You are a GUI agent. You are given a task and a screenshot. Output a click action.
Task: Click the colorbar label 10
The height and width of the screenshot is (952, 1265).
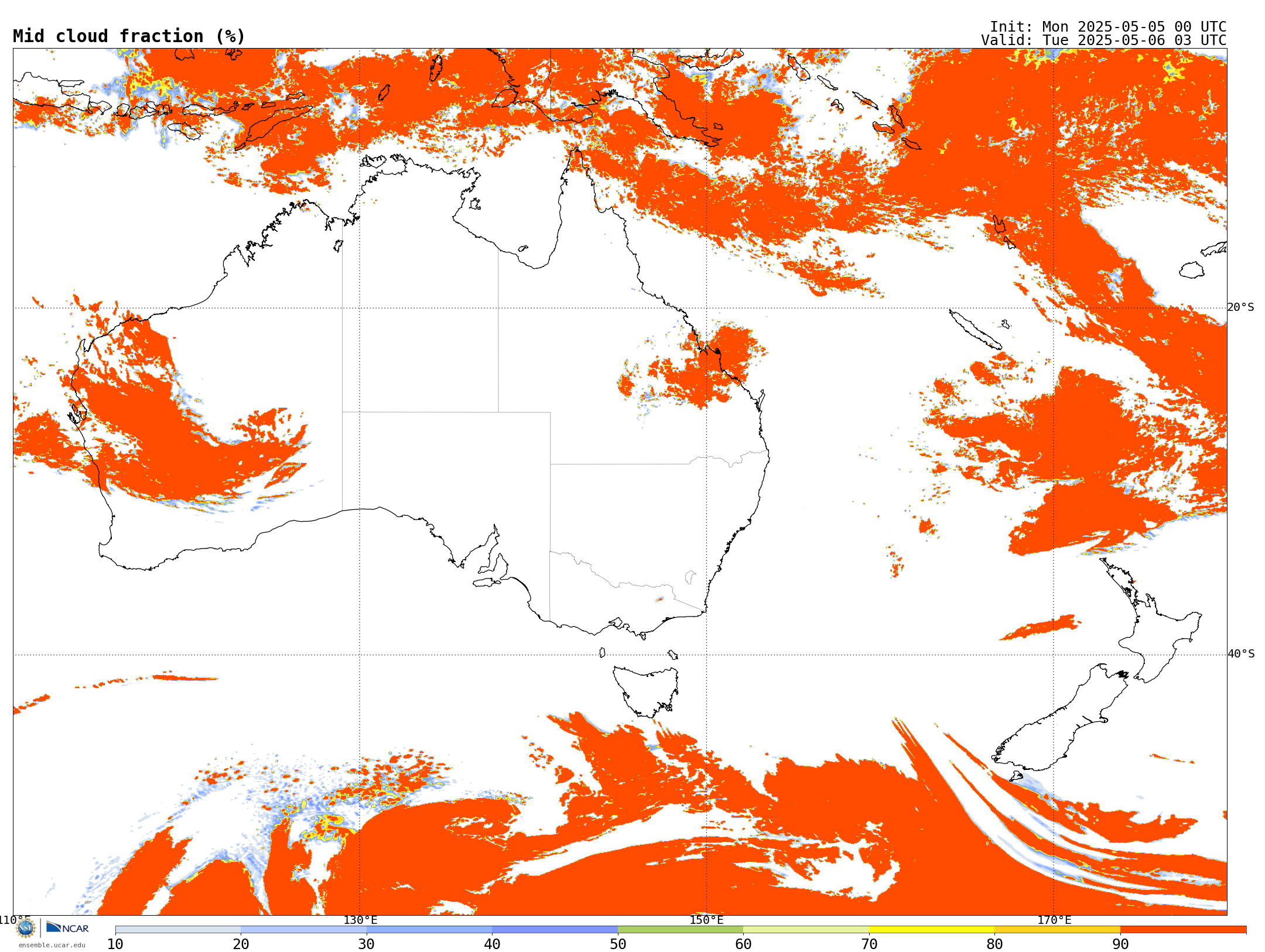pyautogui.click(x=115, y=944)
